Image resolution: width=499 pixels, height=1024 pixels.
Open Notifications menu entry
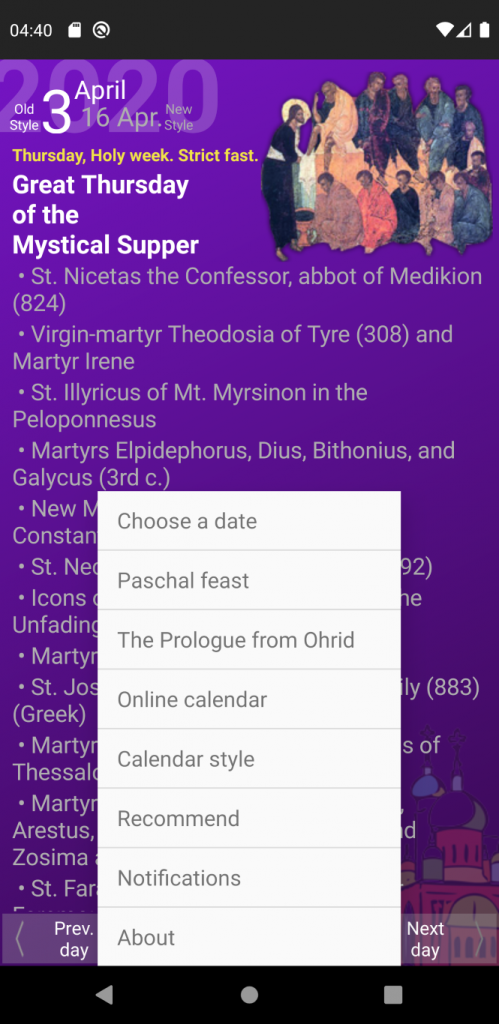click(249, 877)
